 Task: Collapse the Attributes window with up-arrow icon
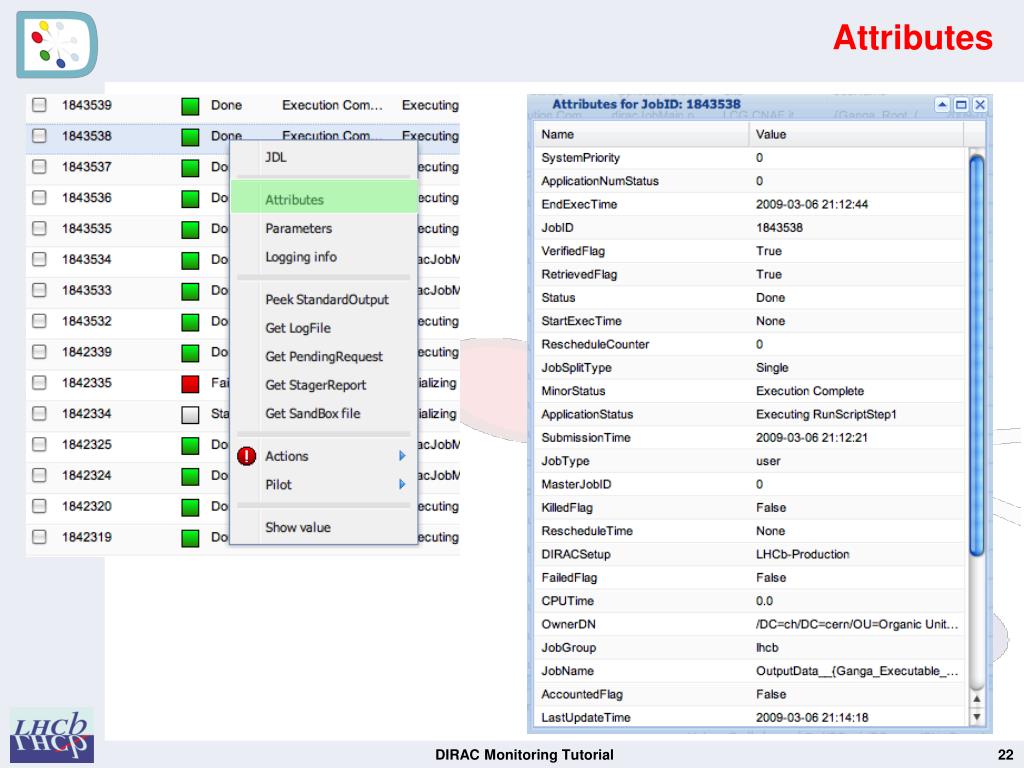tap(942, 104)
